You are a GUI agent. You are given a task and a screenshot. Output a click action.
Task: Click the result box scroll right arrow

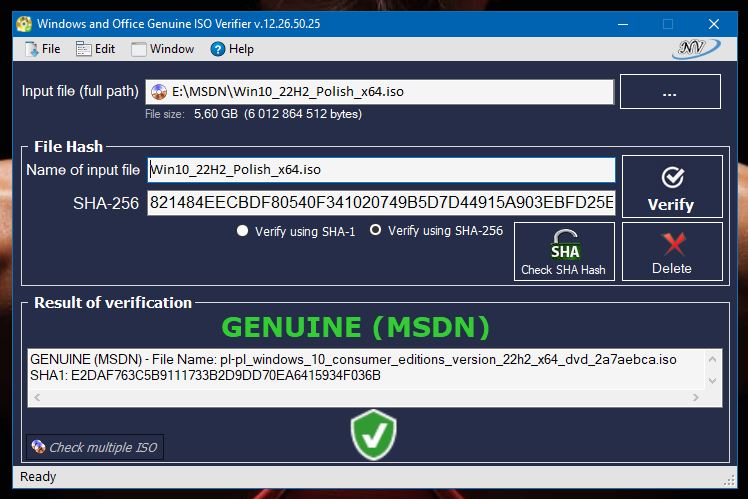(x=696, y=397)
